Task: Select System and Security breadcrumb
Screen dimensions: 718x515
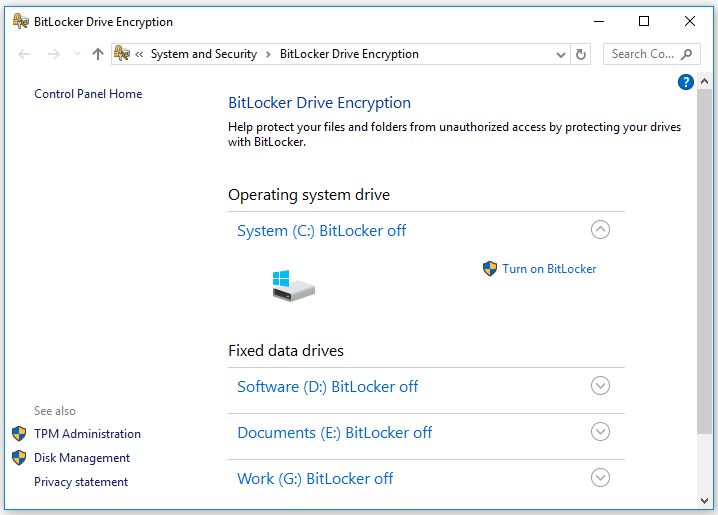Action: (204, 54)
